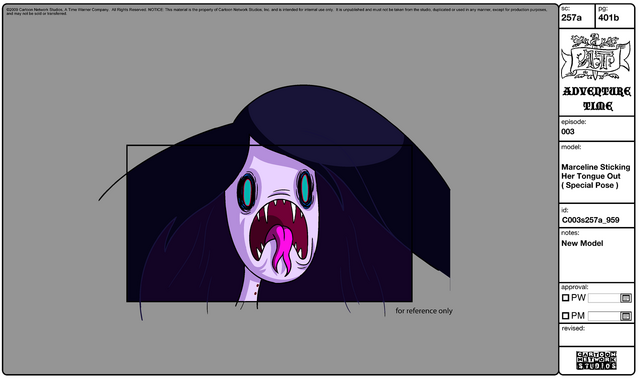Click the PM approval input field
Viewport: 640px width, 380px height.
(604, 316)
